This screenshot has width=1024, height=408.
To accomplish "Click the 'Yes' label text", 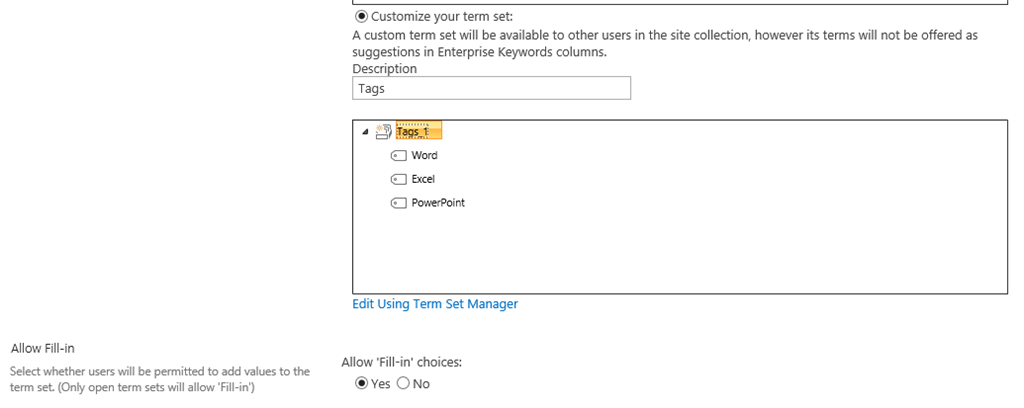I will (380, 384).
